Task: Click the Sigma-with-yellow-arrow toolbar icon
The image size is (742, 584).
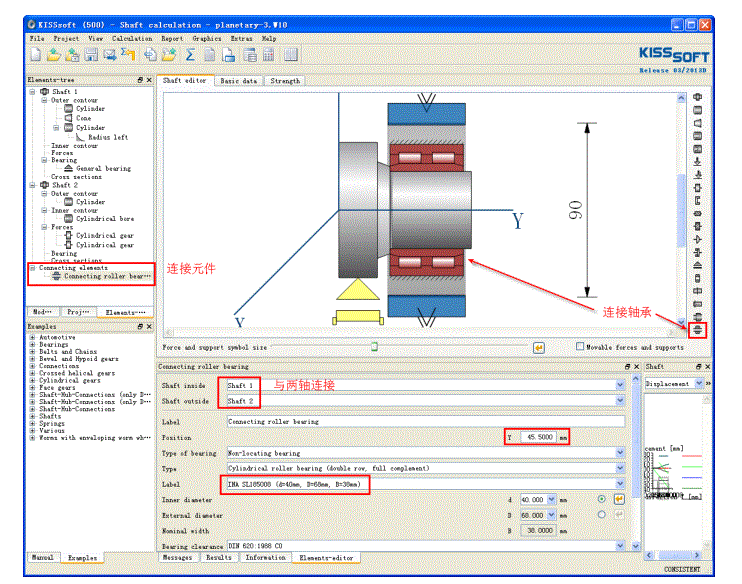Action: coord(128,55)
